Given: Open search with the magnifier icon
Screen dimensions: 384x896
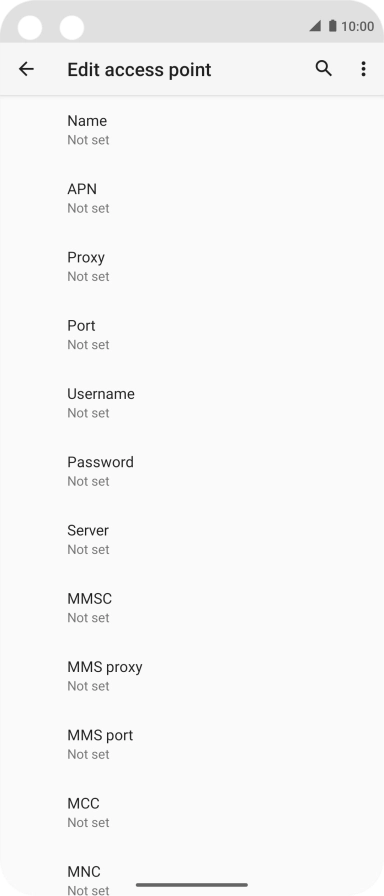Looking at the screenshot, I should 323,69.
